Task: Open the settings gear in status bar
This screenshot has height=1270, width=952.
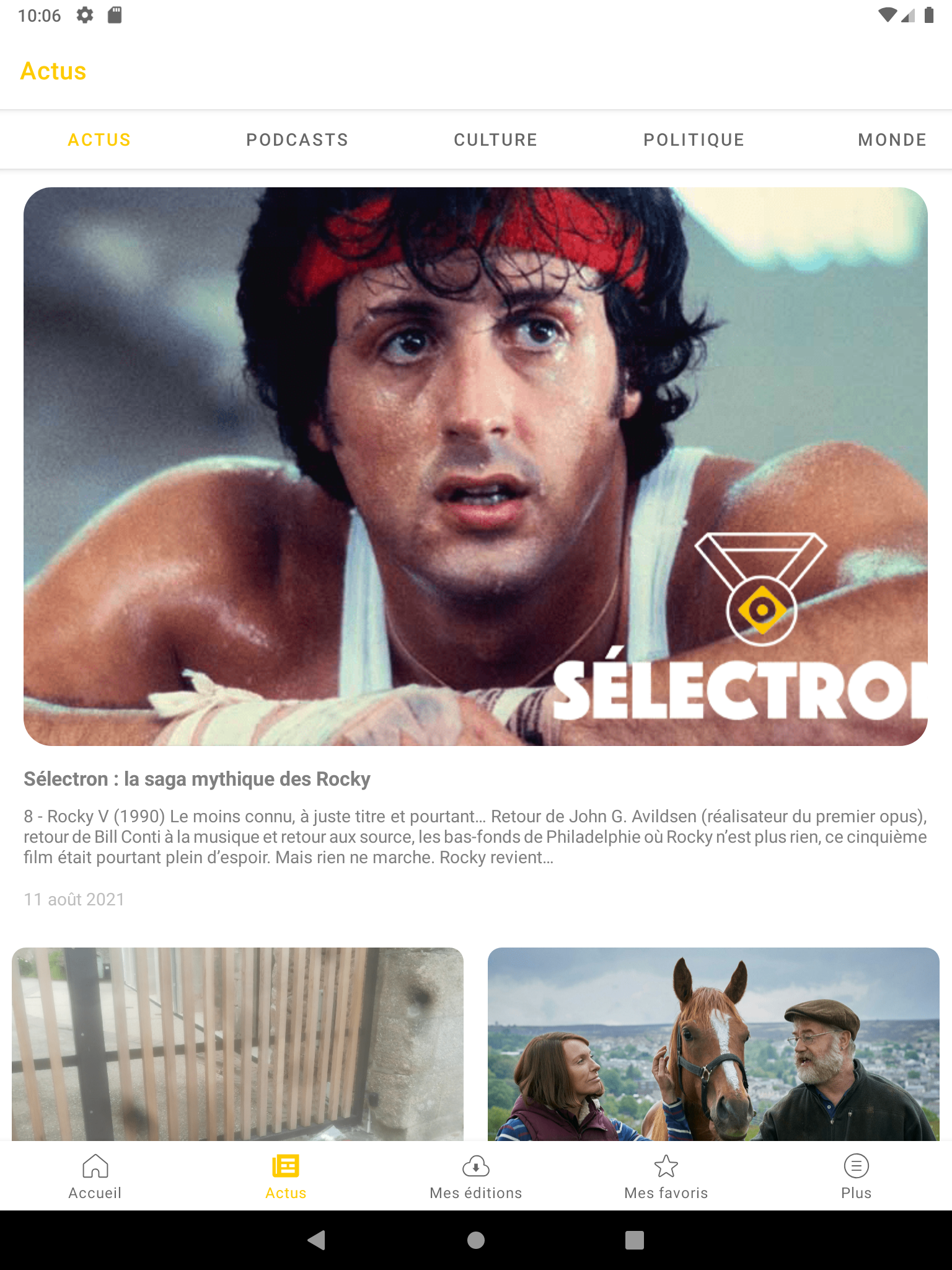Action: point(85,15)
